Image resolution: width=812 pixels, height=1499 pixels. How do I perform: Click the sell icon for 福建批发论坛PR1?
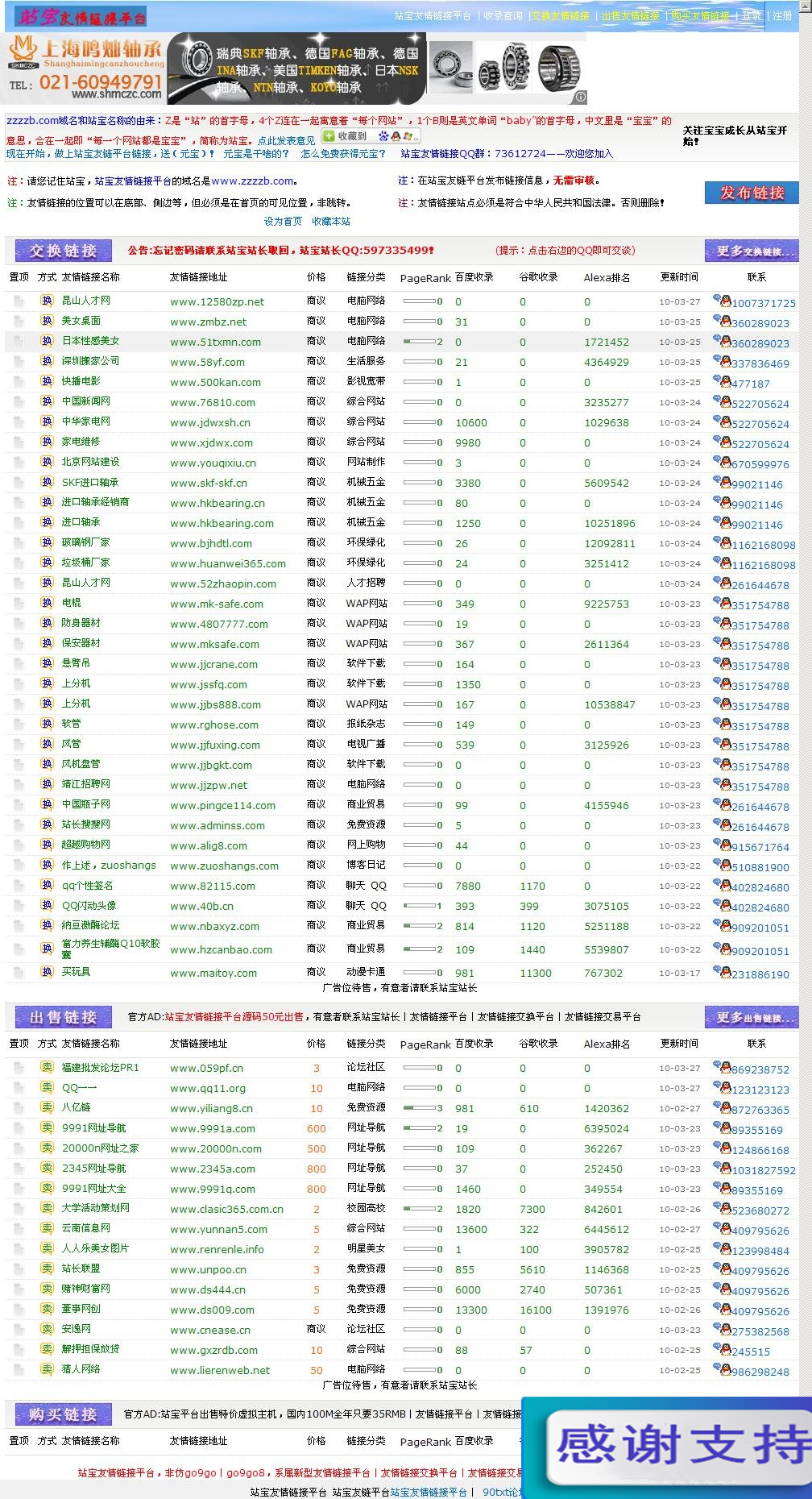coord(47,1067)
